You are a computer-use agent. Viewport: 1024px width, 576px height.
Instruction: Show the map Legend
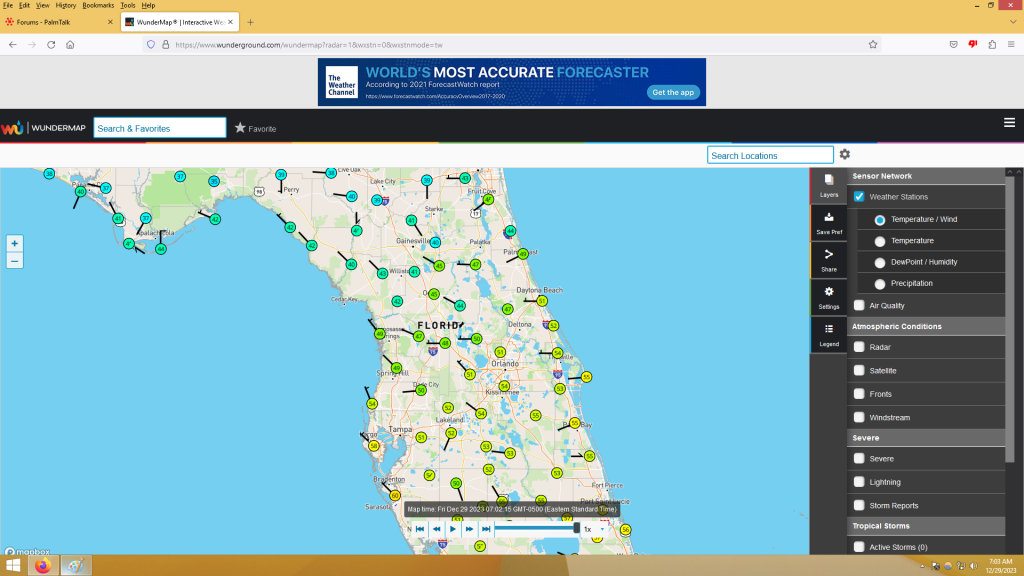[x=829, y=335]
